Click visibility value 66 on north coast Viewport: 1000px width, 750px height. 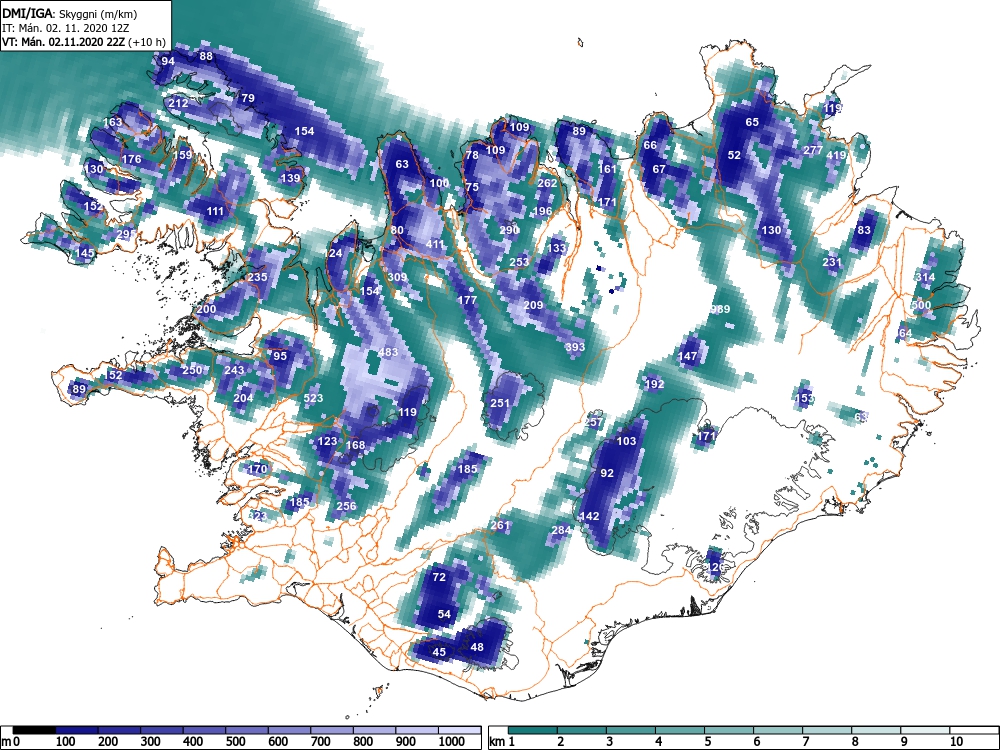coord(650,145)
